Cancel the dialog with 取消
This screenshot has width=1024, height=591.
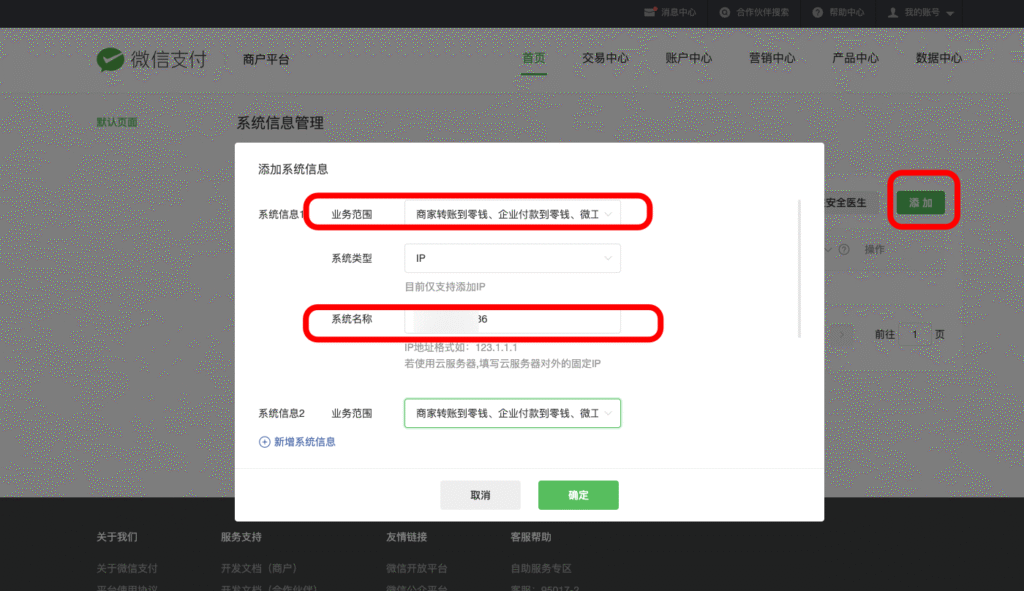point(480,494)
